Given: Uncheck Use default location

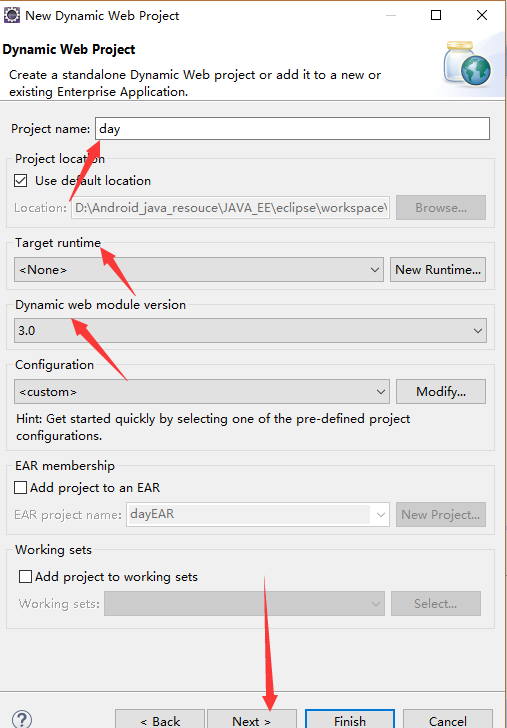Looking at the screenshot, I should [20, 181].
